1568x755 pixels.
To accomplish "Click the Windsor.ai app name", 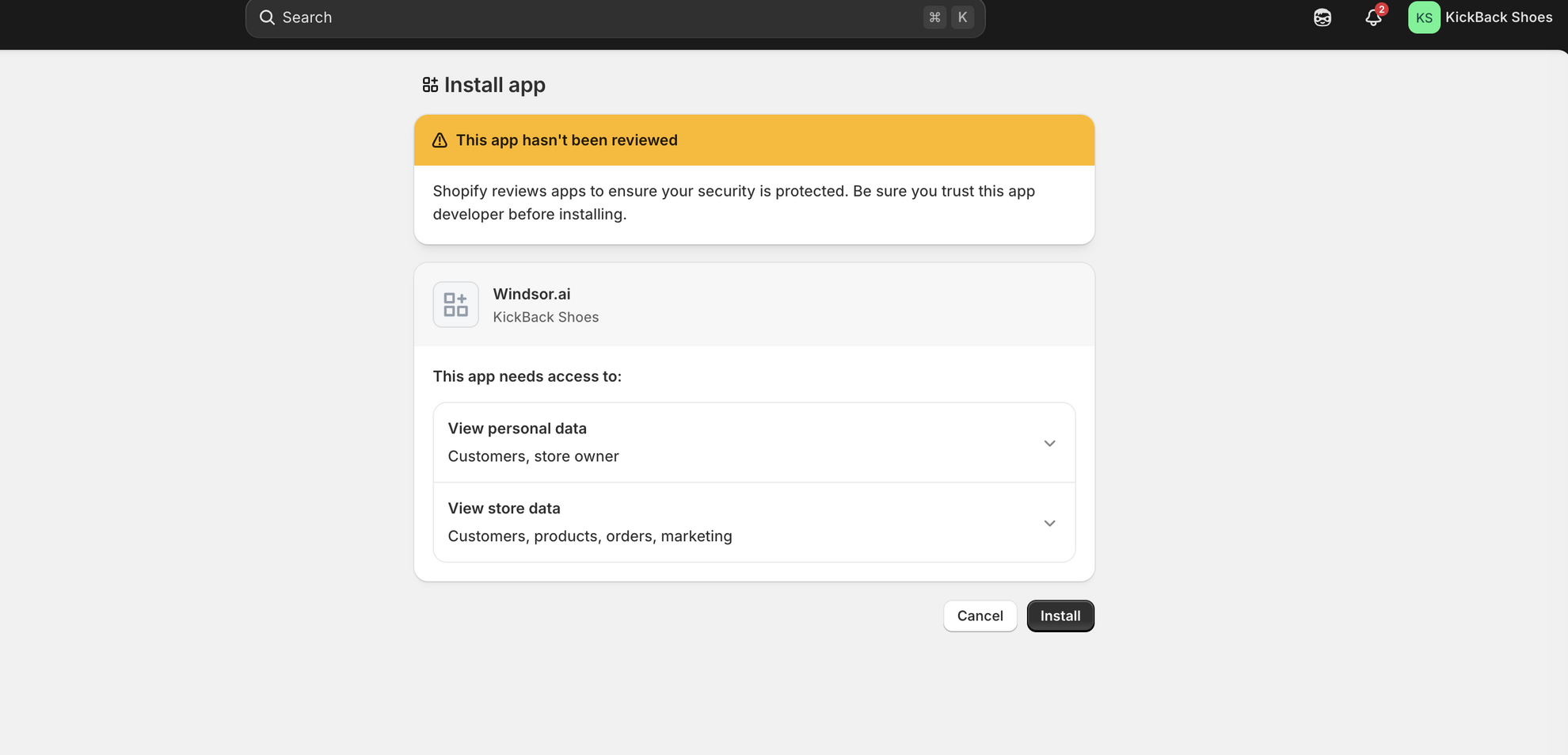I will pyautogui.click(x=531, y=293).
